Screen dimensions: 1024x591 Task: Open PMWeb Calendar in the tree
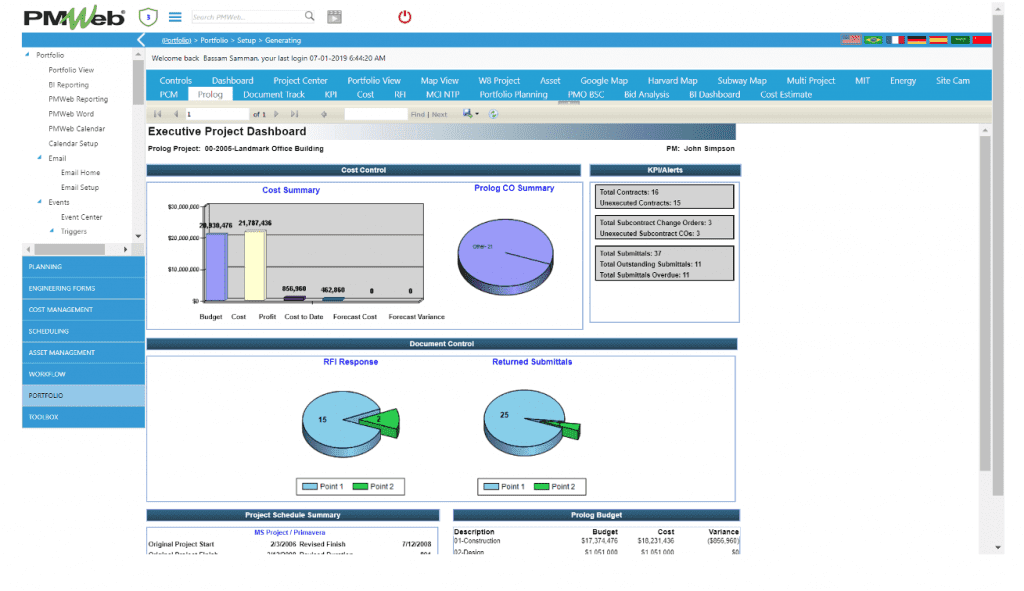click(76, 129)
